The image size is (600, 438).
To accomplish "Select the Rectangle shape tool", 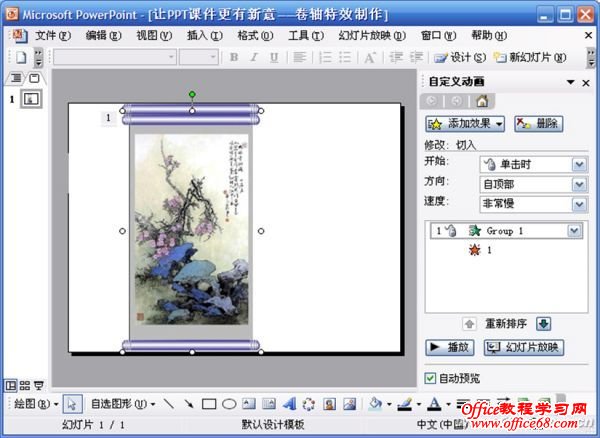I will pos(209,404).
